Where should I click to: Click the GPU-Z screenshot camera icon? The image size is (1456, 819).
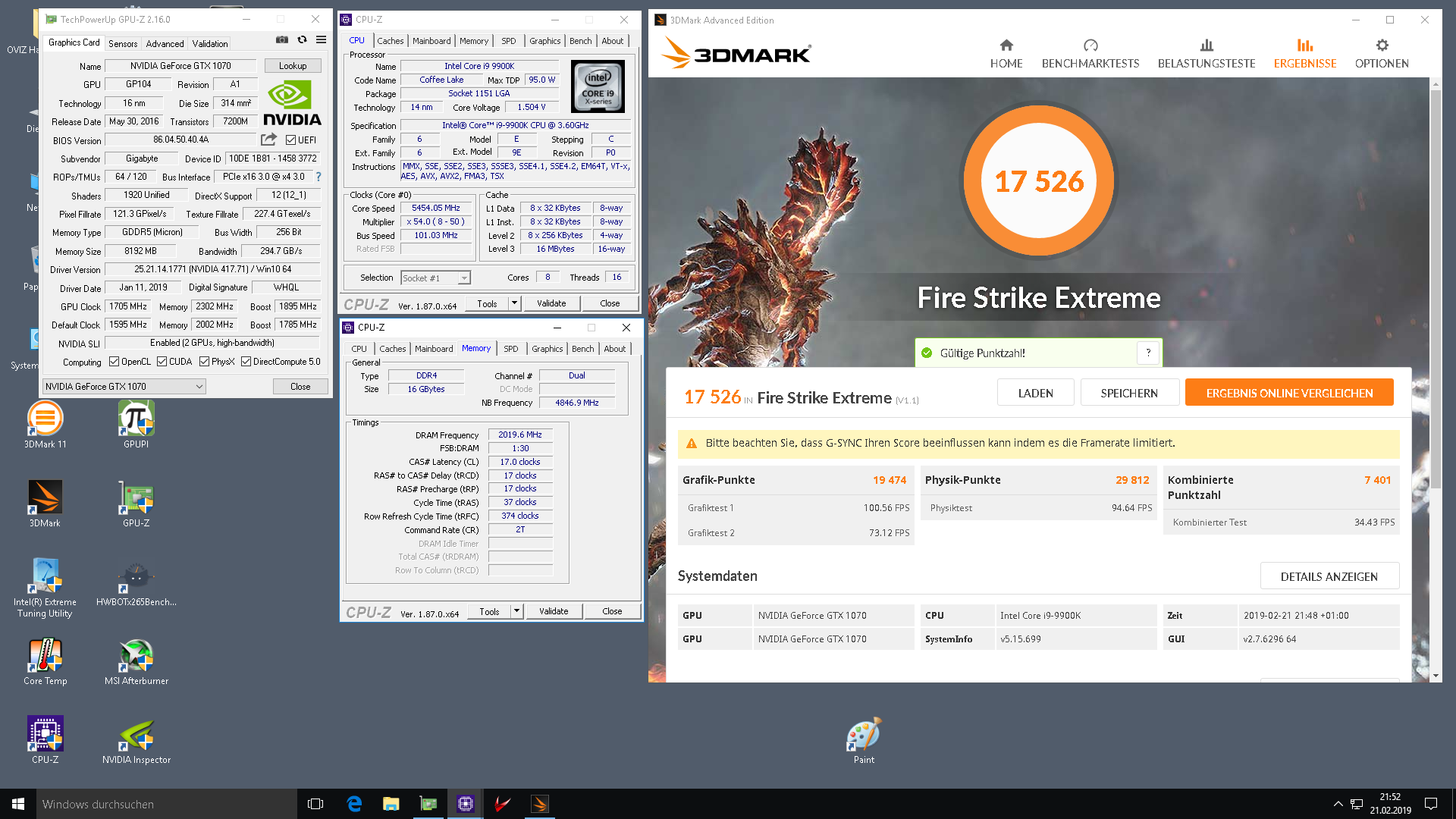(282, 40)
